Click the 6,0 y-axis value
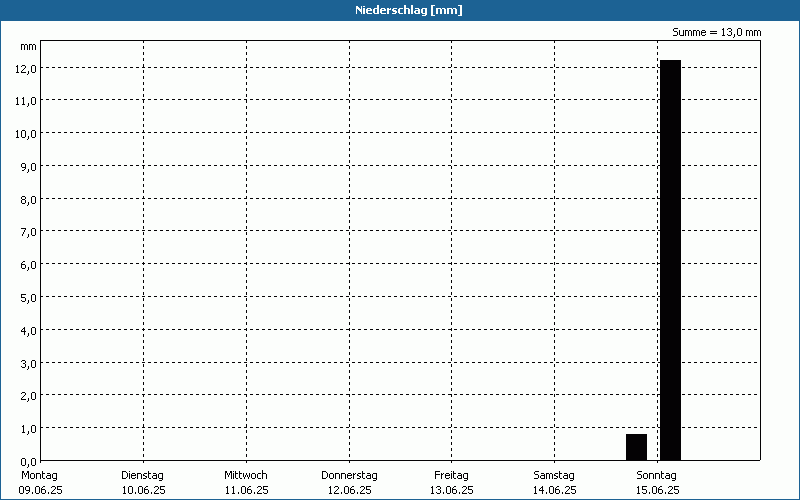The width and height of the screenshot is (800, 500). pyautogui.click(x=28, y=265)
